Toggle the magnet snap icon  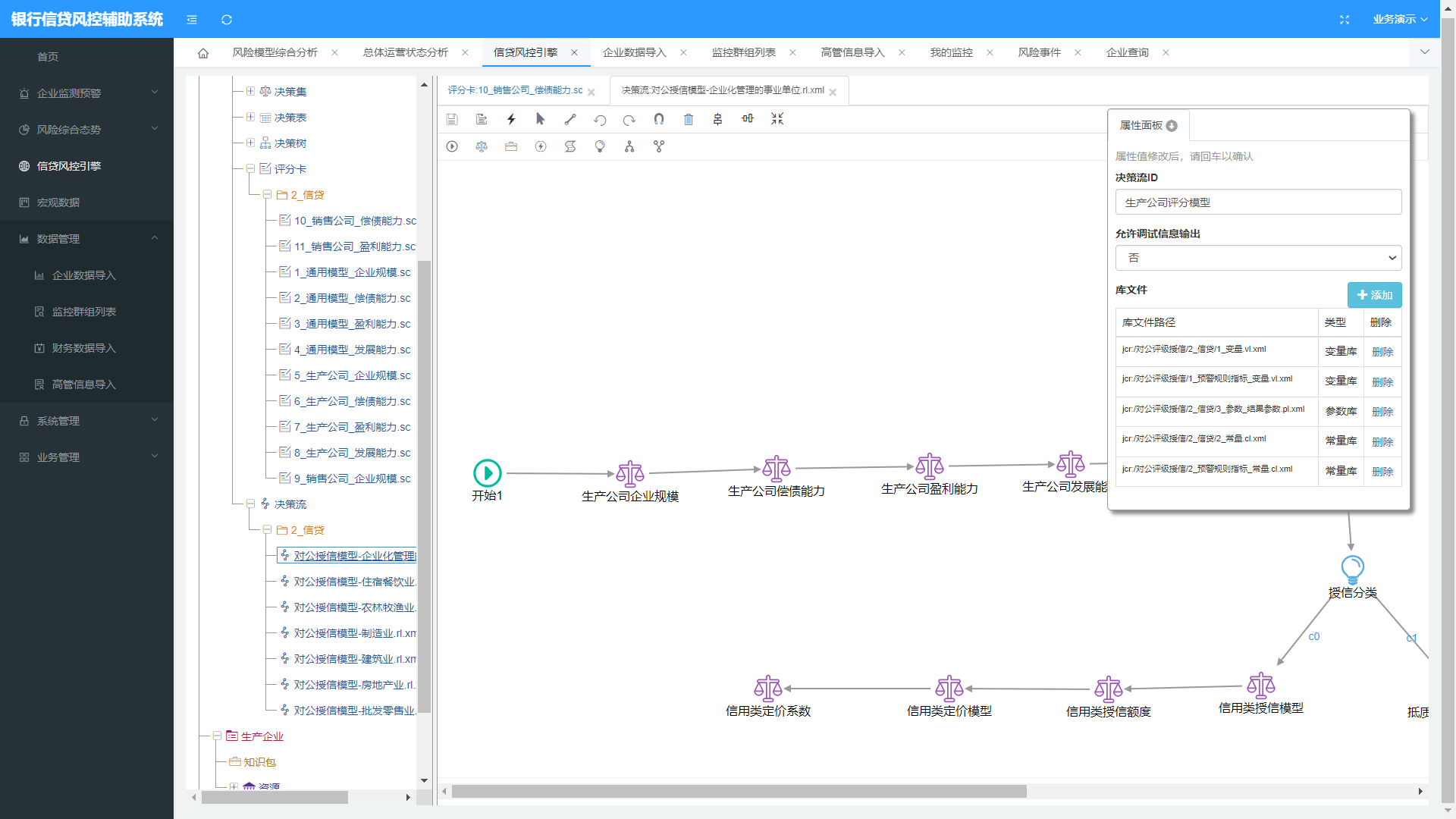[659, 119]
